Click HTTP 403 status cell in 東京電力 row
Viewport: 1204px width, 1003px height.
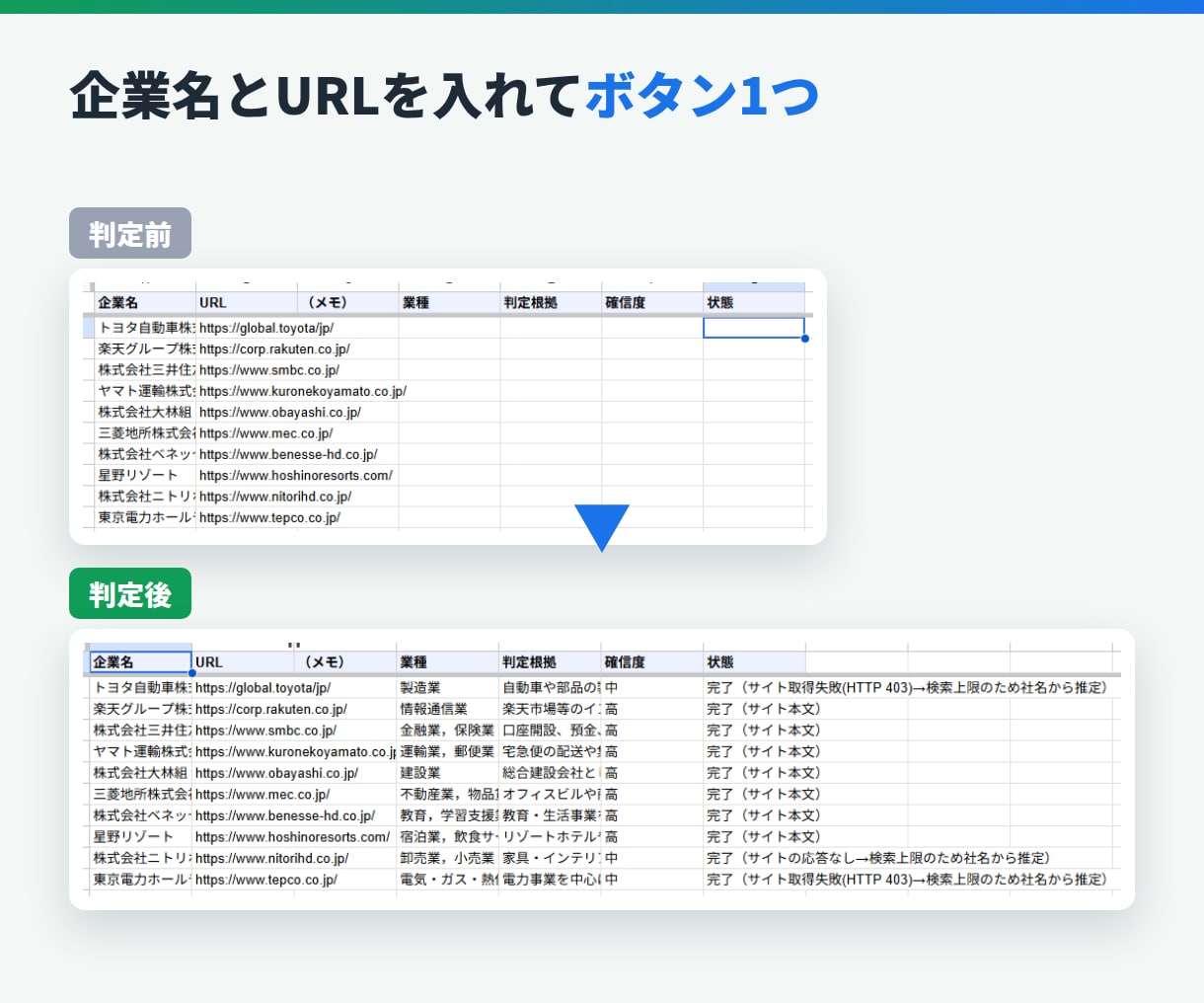tap(907, 879)
